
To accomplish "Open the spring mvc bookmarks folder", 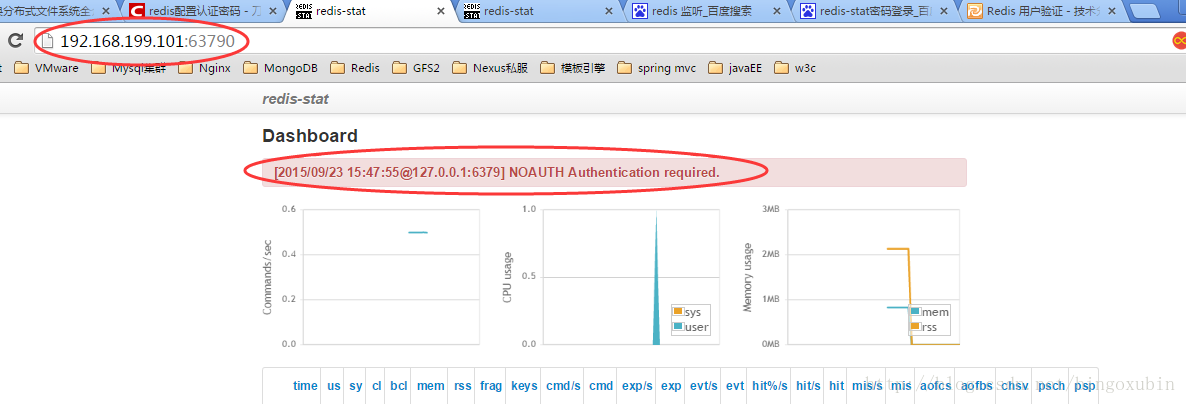I will pos(656,68).
